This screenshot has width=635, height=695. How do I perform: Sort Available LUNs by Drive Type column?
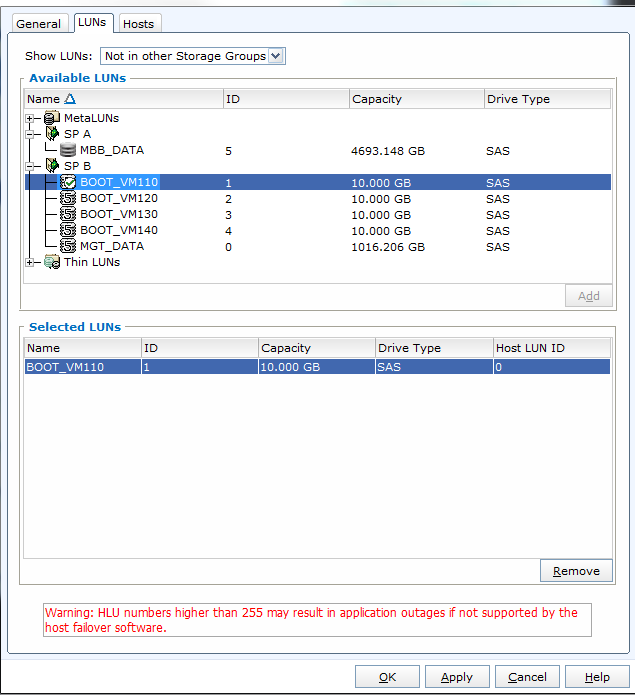(547, 99)
